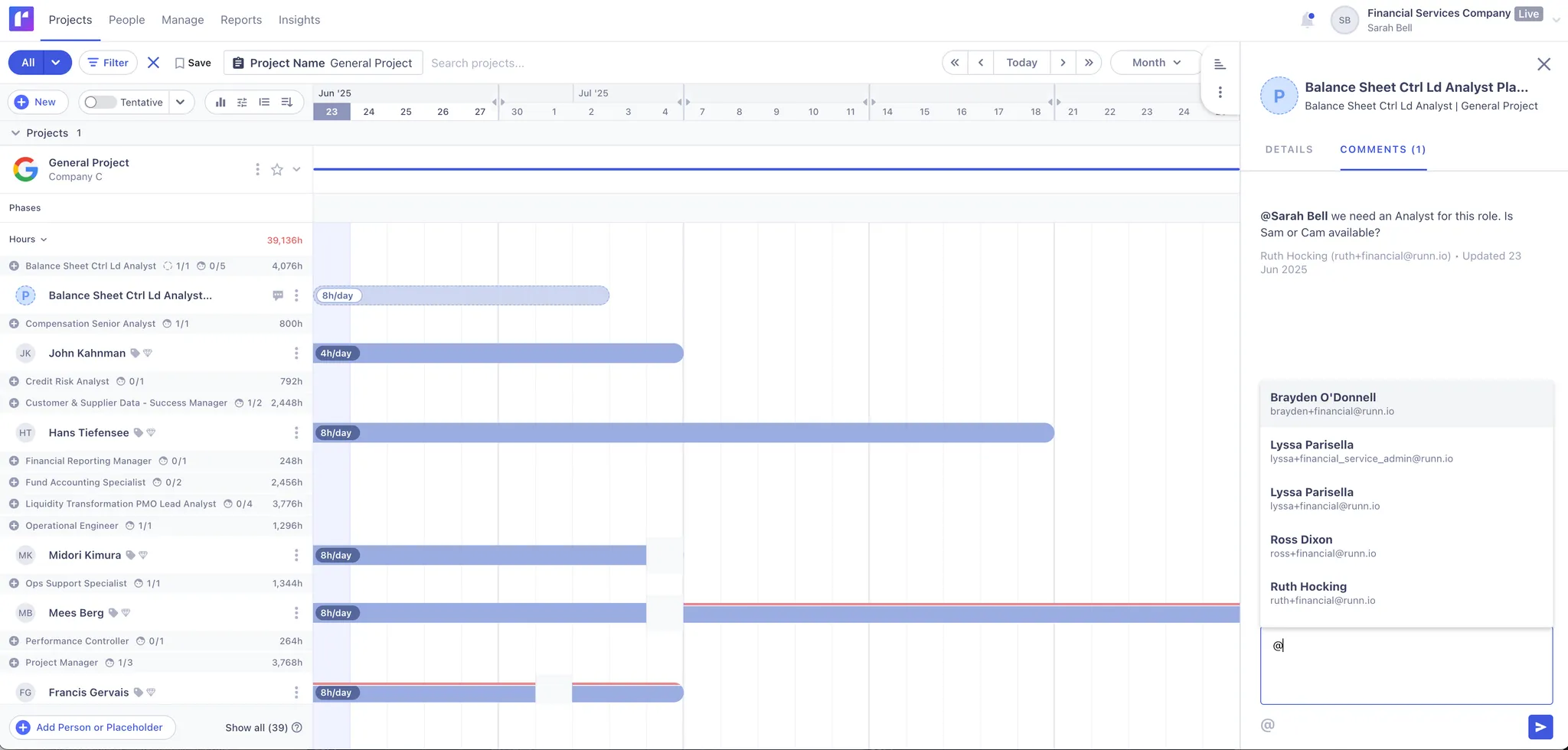Click the Runn logo icon
1568x750 pixels.
coord(21,19)
